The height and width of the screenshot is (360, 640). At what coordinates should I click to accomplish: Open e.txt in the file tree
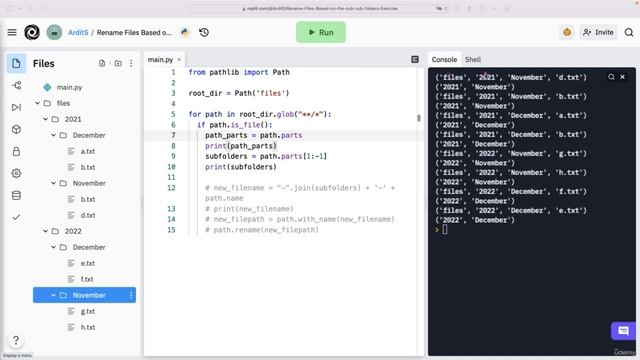[x=87, y=263]
